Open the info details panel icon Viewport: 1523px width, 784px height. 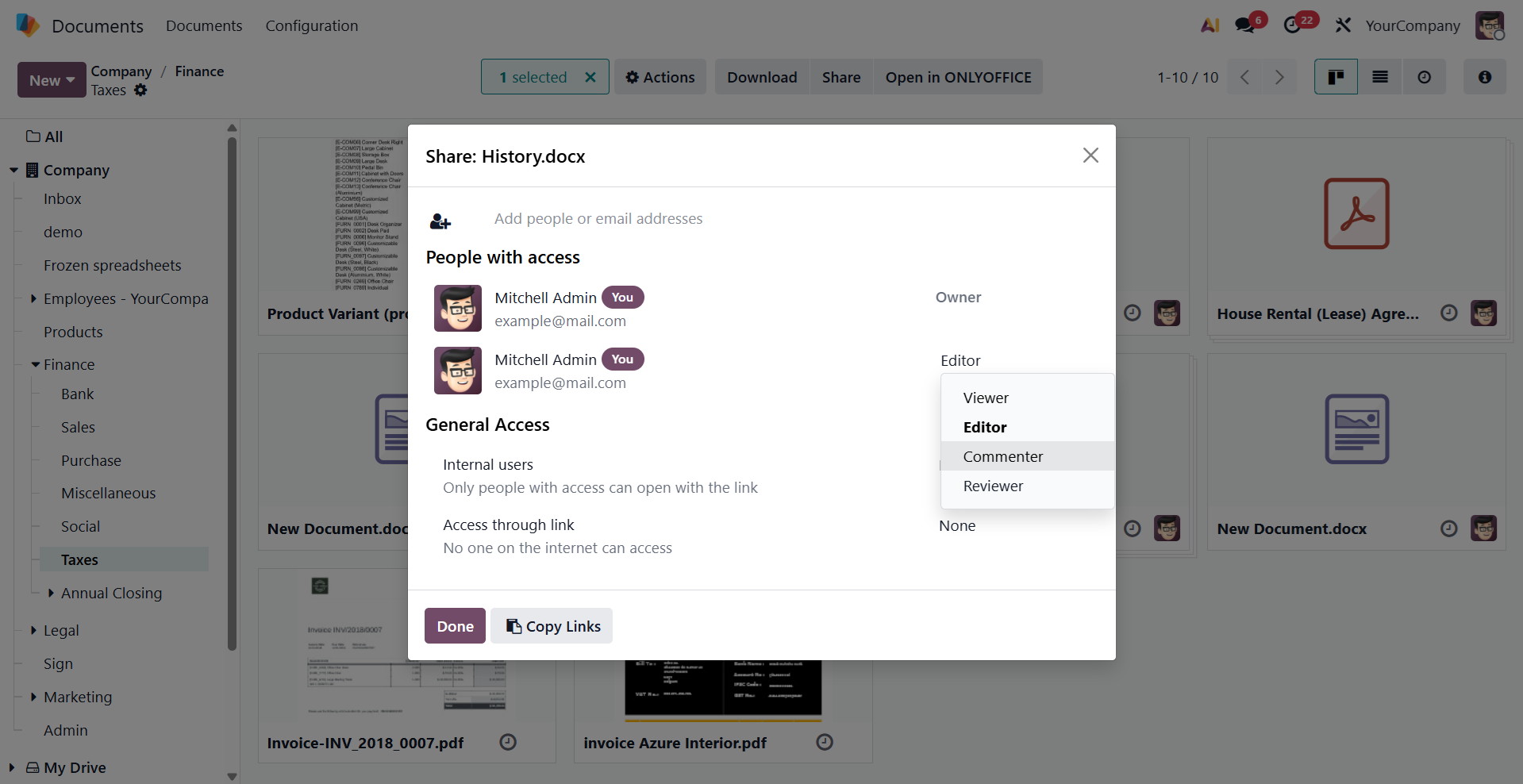point(1484,77)
